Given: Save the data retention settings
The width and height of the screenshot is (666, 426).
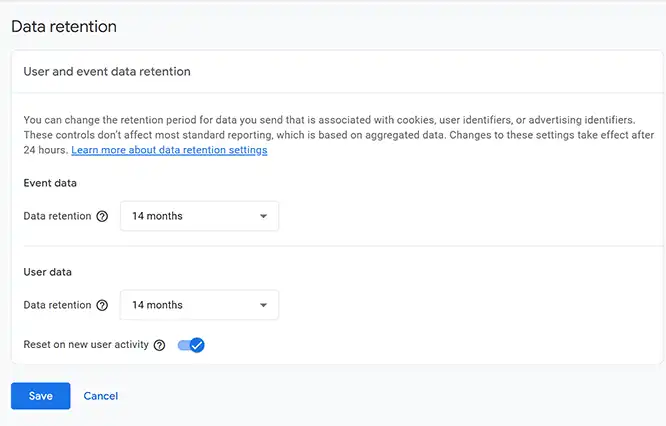Looking at the screenshot, I should [41, 396].
